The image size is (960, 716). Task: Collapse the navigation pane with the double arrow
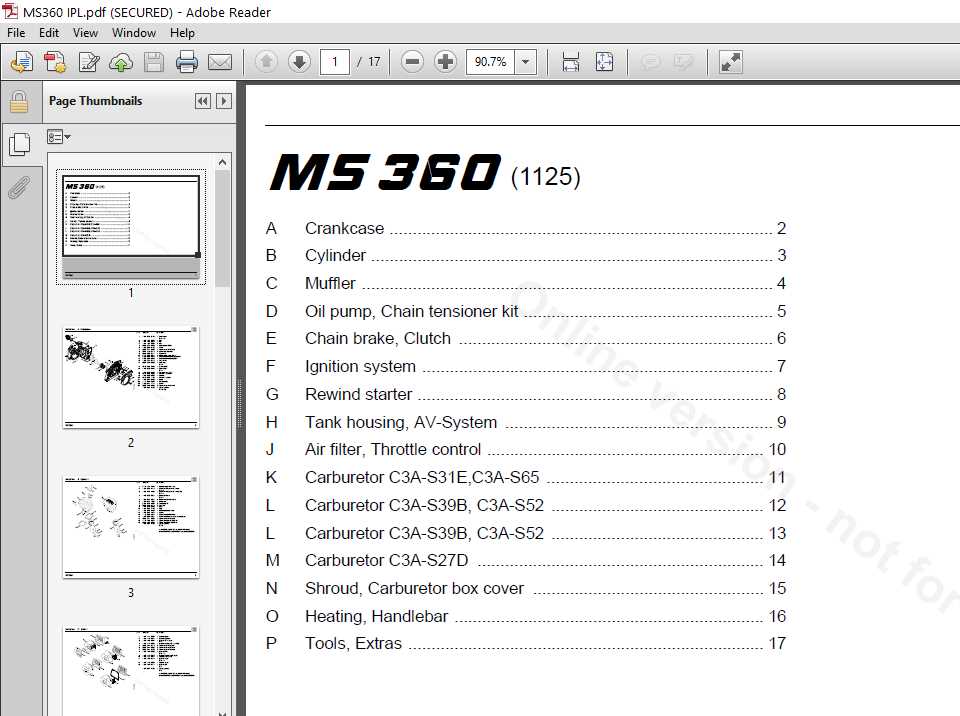click(203, 101)
